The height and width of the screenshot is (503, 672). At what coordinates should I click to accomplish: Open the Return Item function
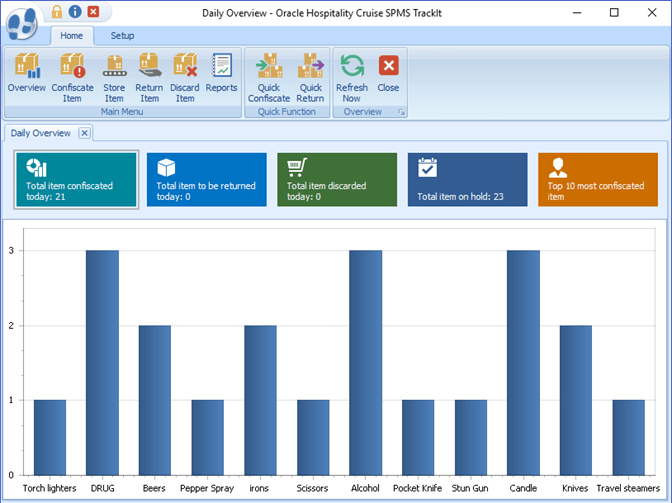tap(149, 78)
